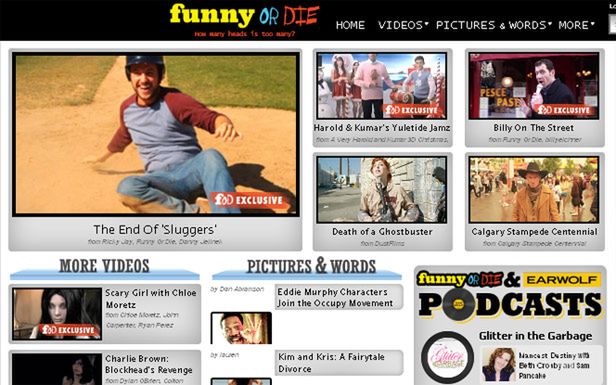
Task: Click credits under The End Of 'Sluggers'
Action: click(155, 242)
